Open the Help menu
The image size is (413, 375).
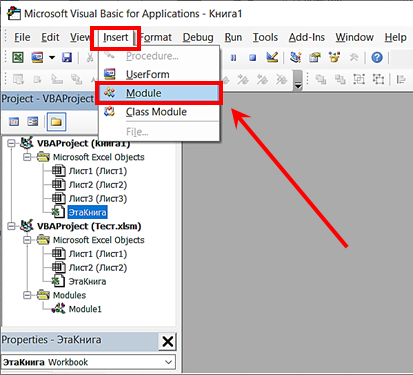tap(395, 37)
